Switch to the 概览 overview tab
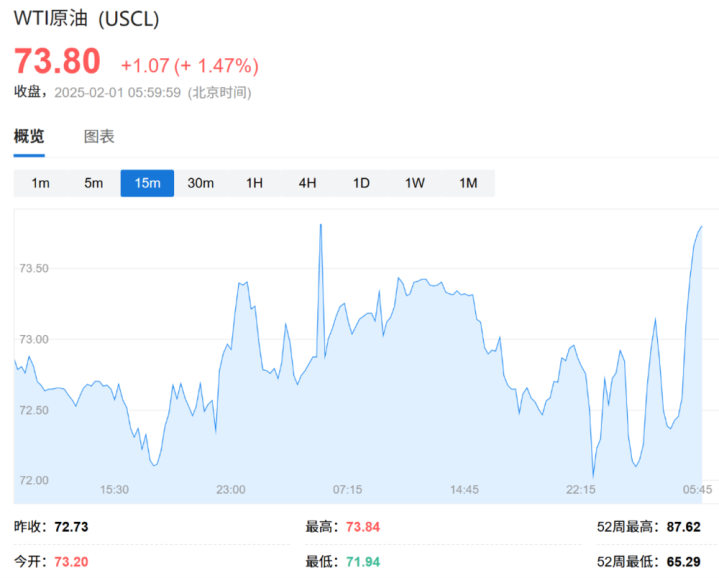Image resolution: width=719 pixels, height=578 pixels. pos(29,136)
